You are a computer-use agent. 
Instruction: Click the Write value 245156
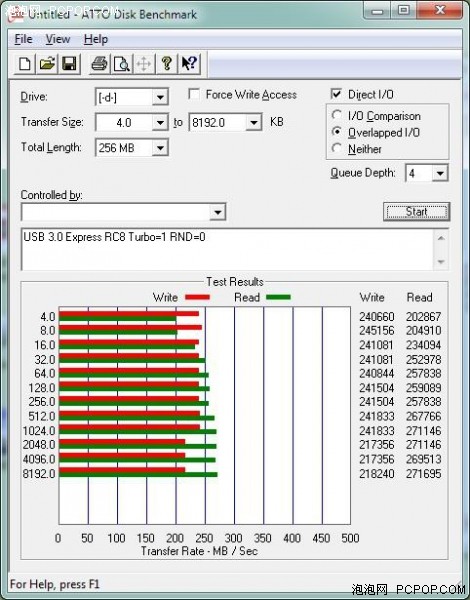pyautogui.click(x=377, y=331)
